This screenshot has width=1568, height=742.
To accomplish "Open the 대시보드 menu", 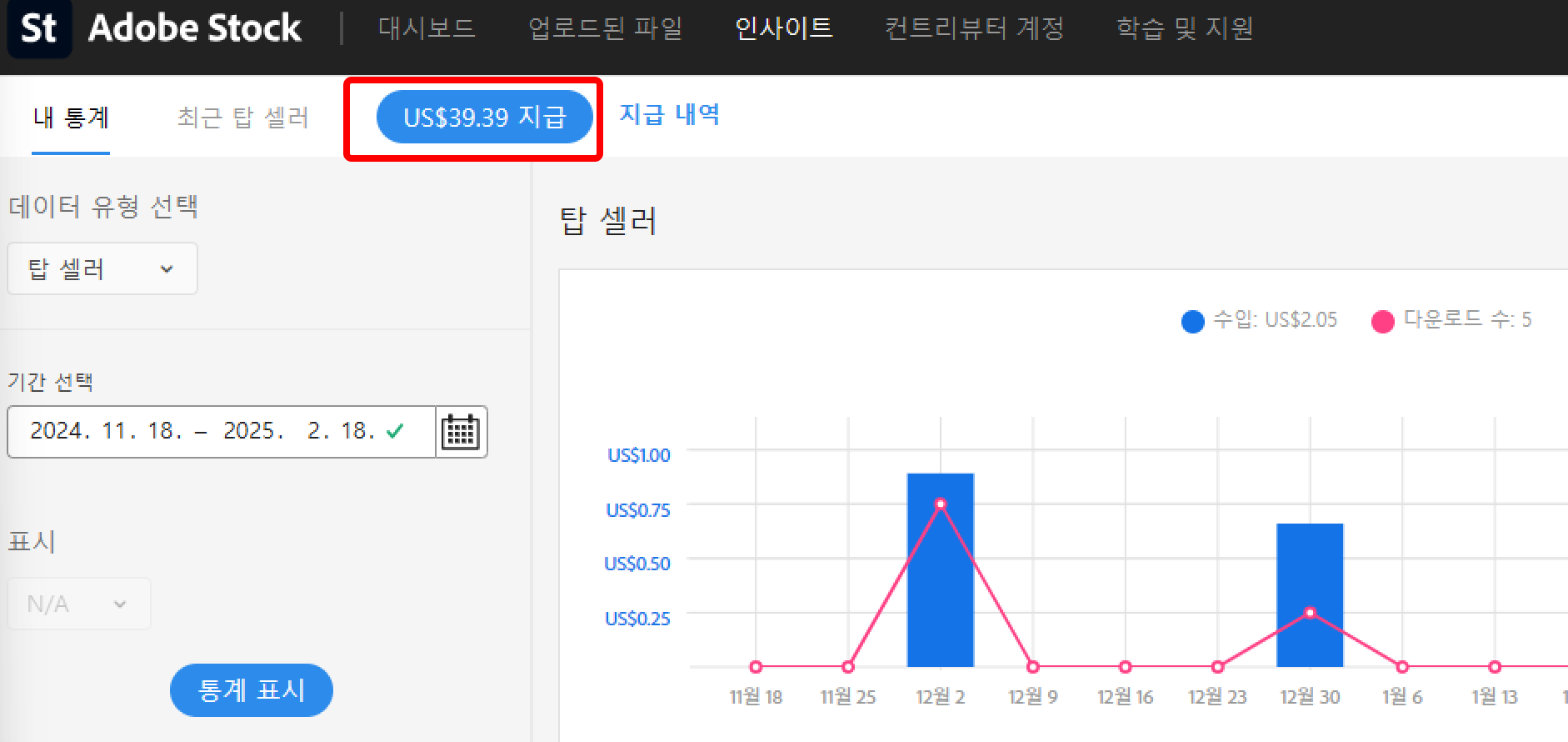I will [x=427, y=28].
